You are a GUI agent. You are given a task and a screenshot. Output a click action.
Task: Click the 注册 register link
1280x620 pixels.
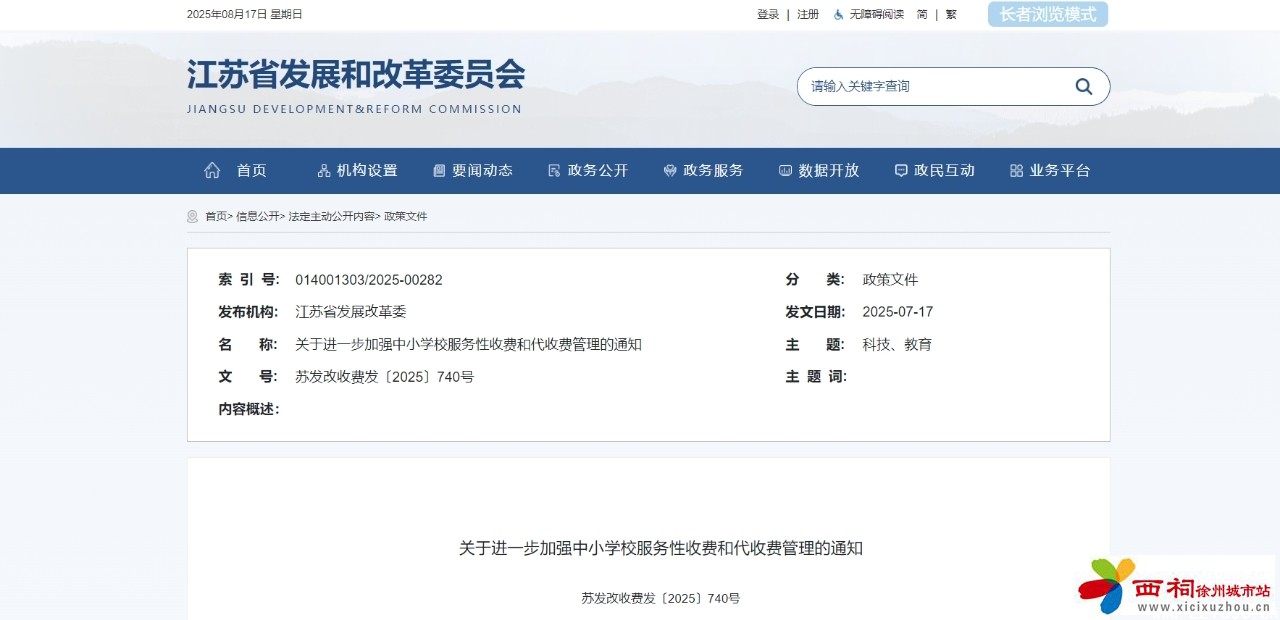(806, 14)
